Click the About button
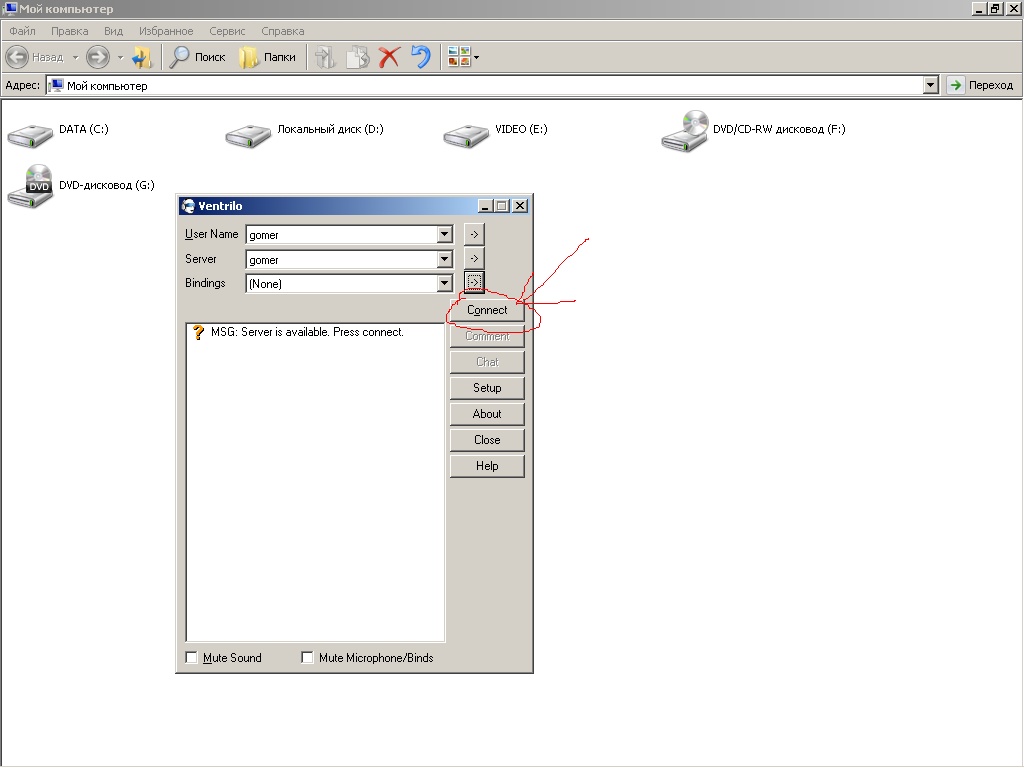 coord(487,414)
